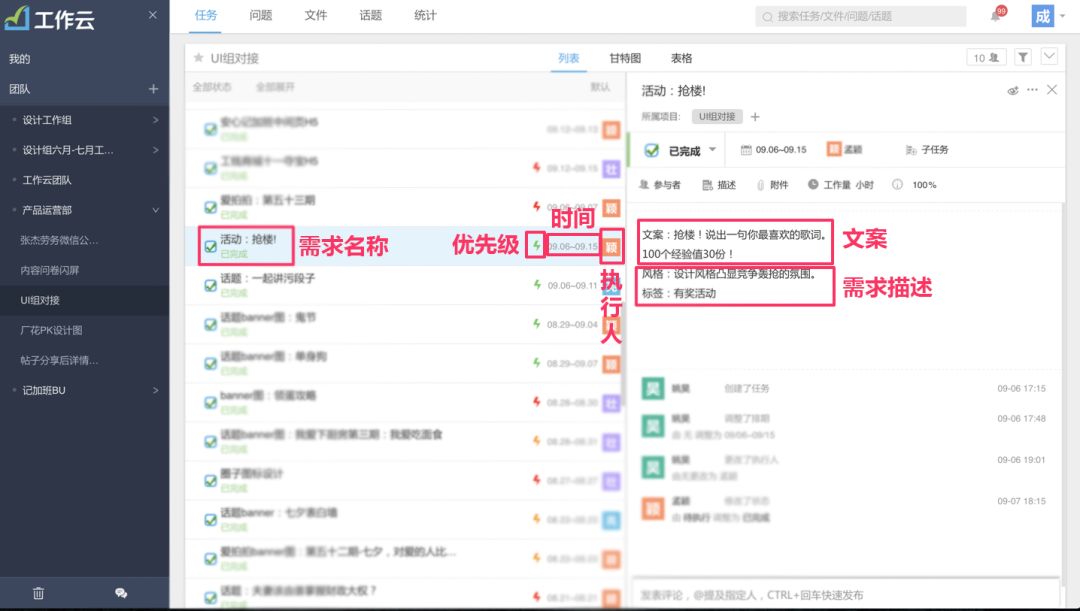The width and height of the screenshot is (1080, 611).
Task: Toggle checkbox of 圈子图标设计 task
Action: (x=211, y=481)
